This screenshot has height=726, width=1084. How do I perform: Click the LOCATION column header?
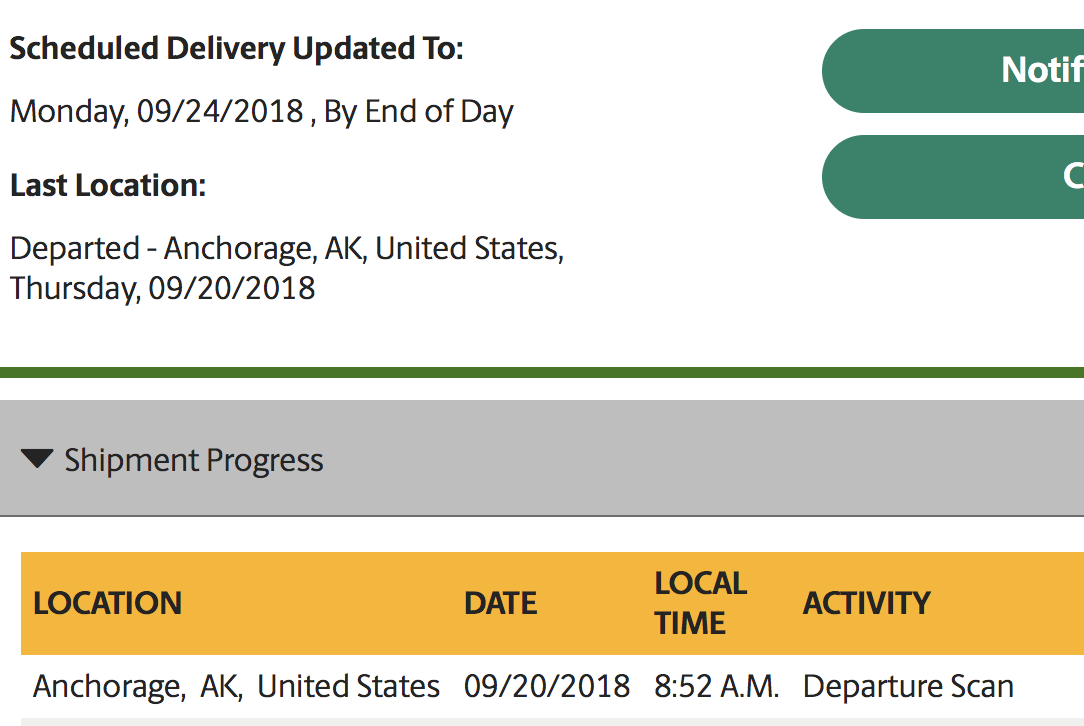click(x=108, y=603)
